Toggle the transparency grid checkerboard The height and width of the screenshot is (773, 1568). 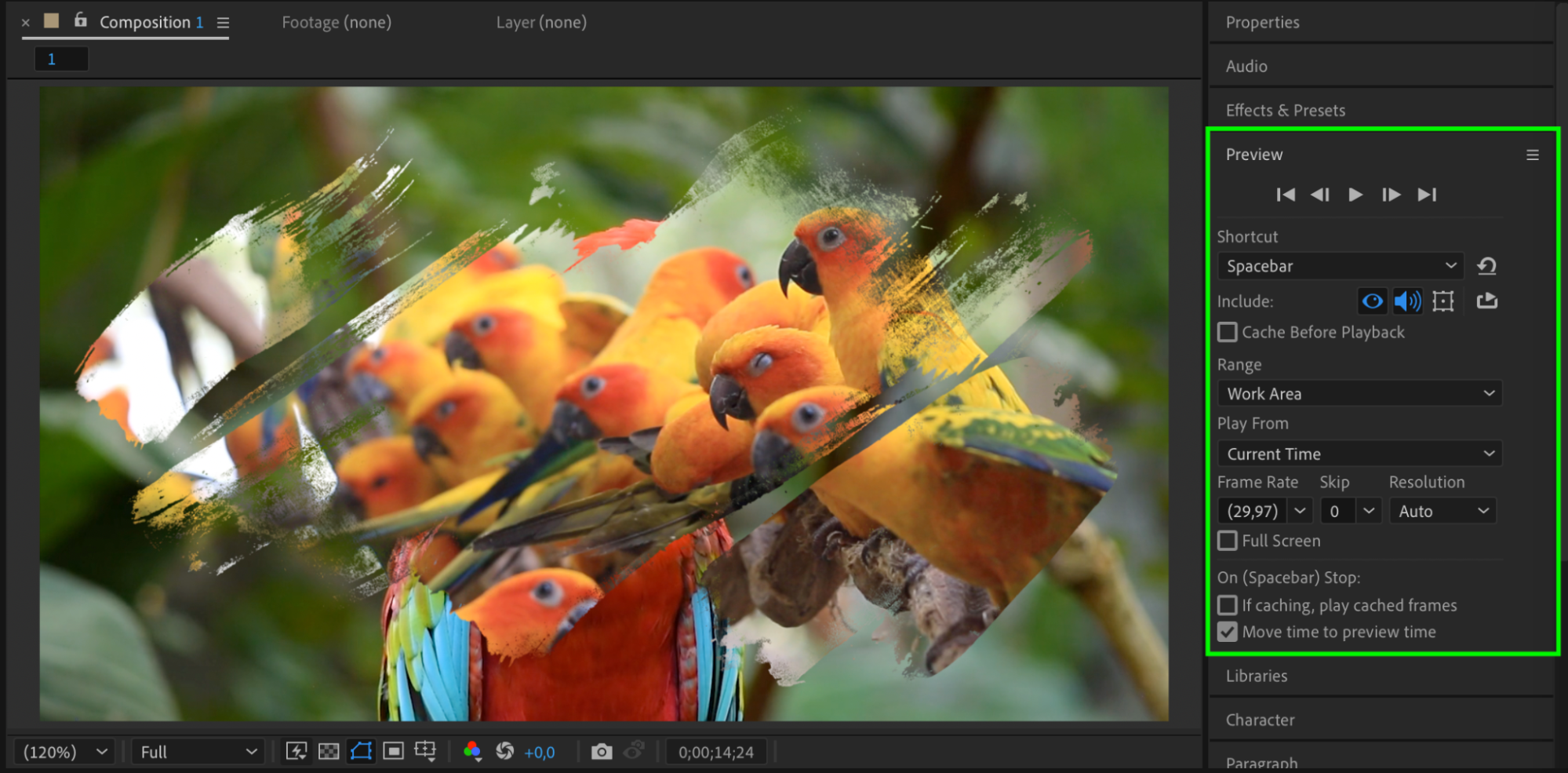[x=329, y=752]
